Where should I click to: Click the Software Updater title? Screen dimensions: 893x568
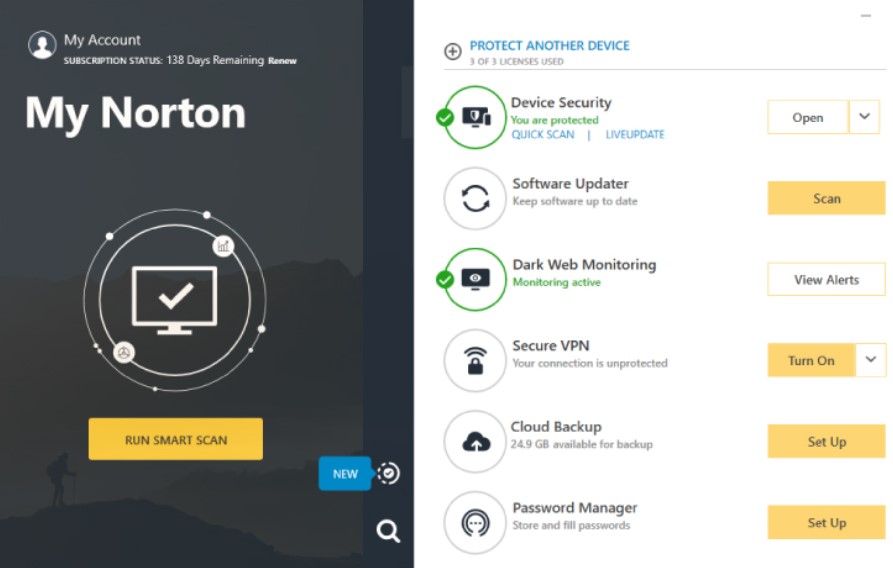pyautogui.click(x=570, y=183)
